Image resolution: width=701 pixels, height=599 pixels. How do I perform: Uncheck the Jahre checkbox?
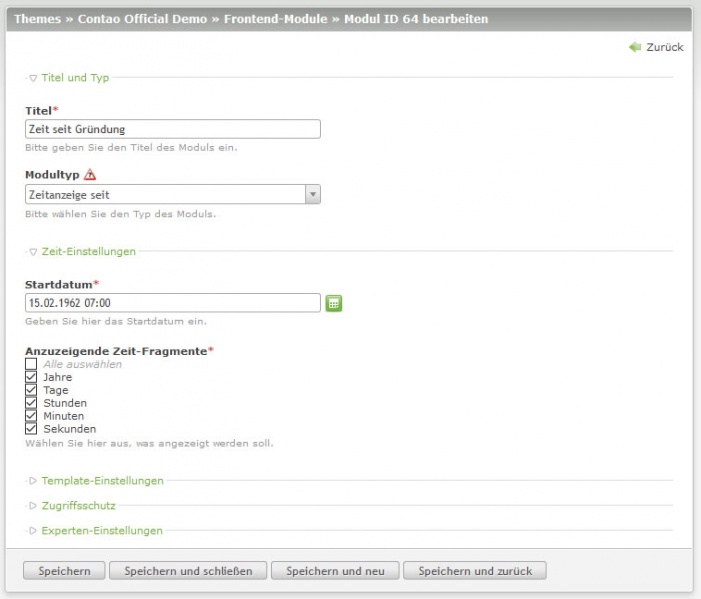(x=31, y=377)
